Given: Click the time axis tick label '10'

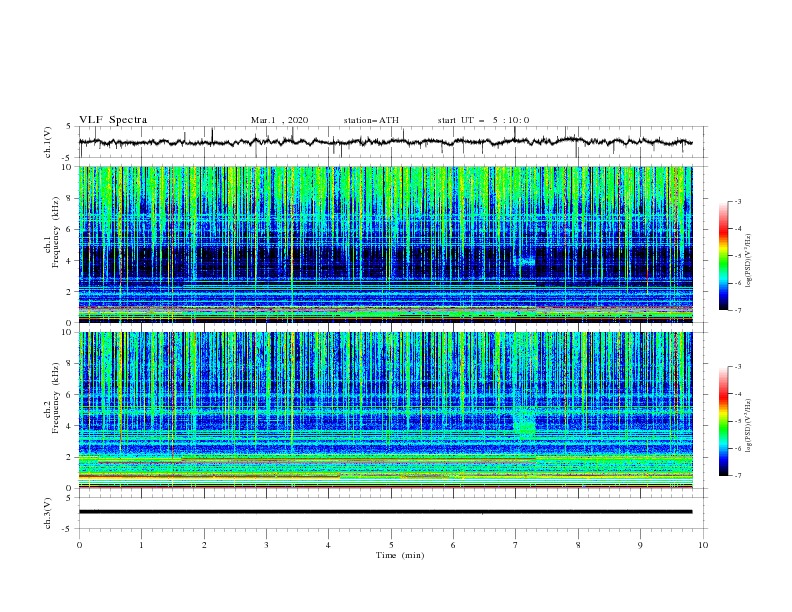Looking at the screenshot, I should [703, 545].
